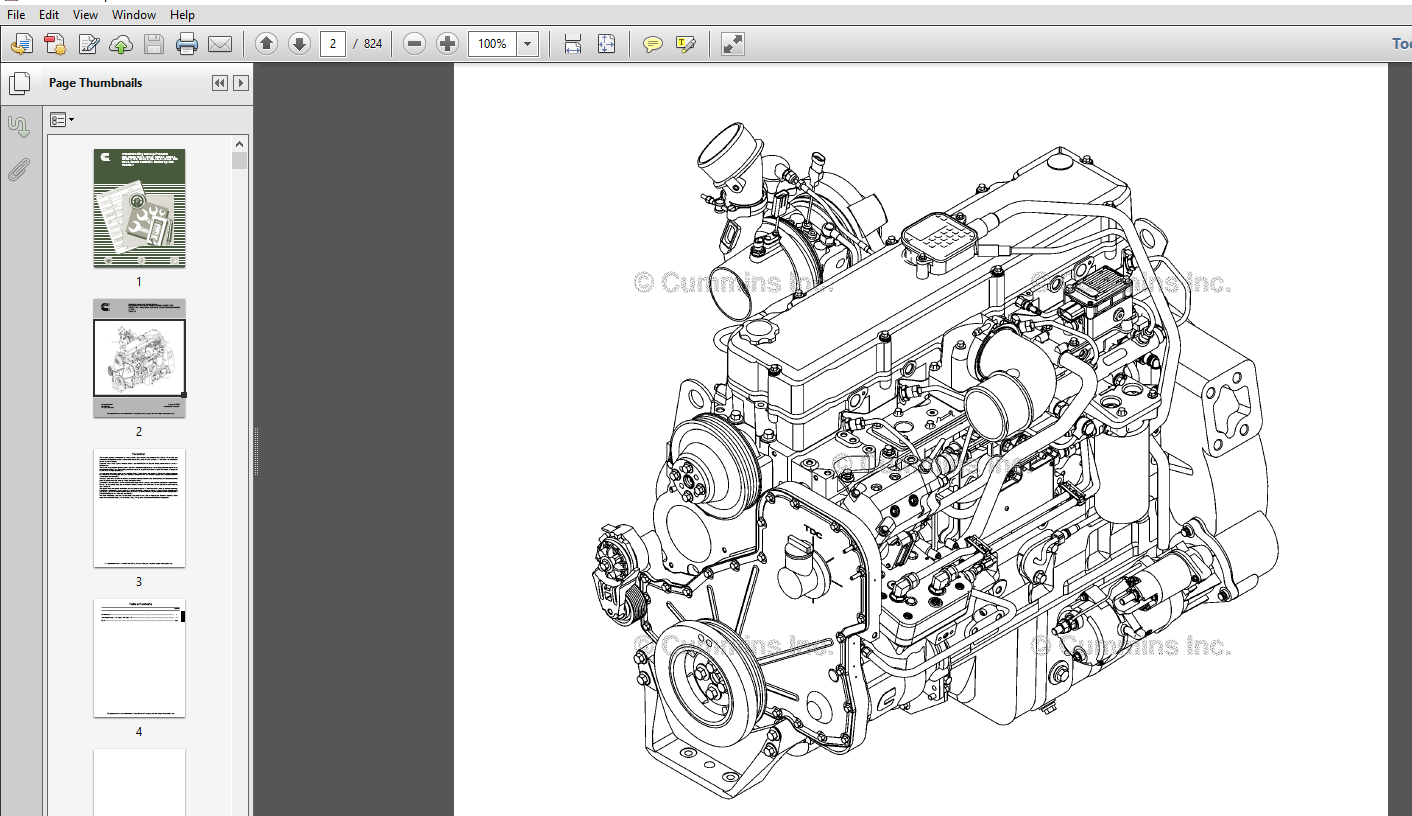Open the Attachments paperclip panel
Viewport: 1412px width, 816px height.
click(x=18, y=169)
